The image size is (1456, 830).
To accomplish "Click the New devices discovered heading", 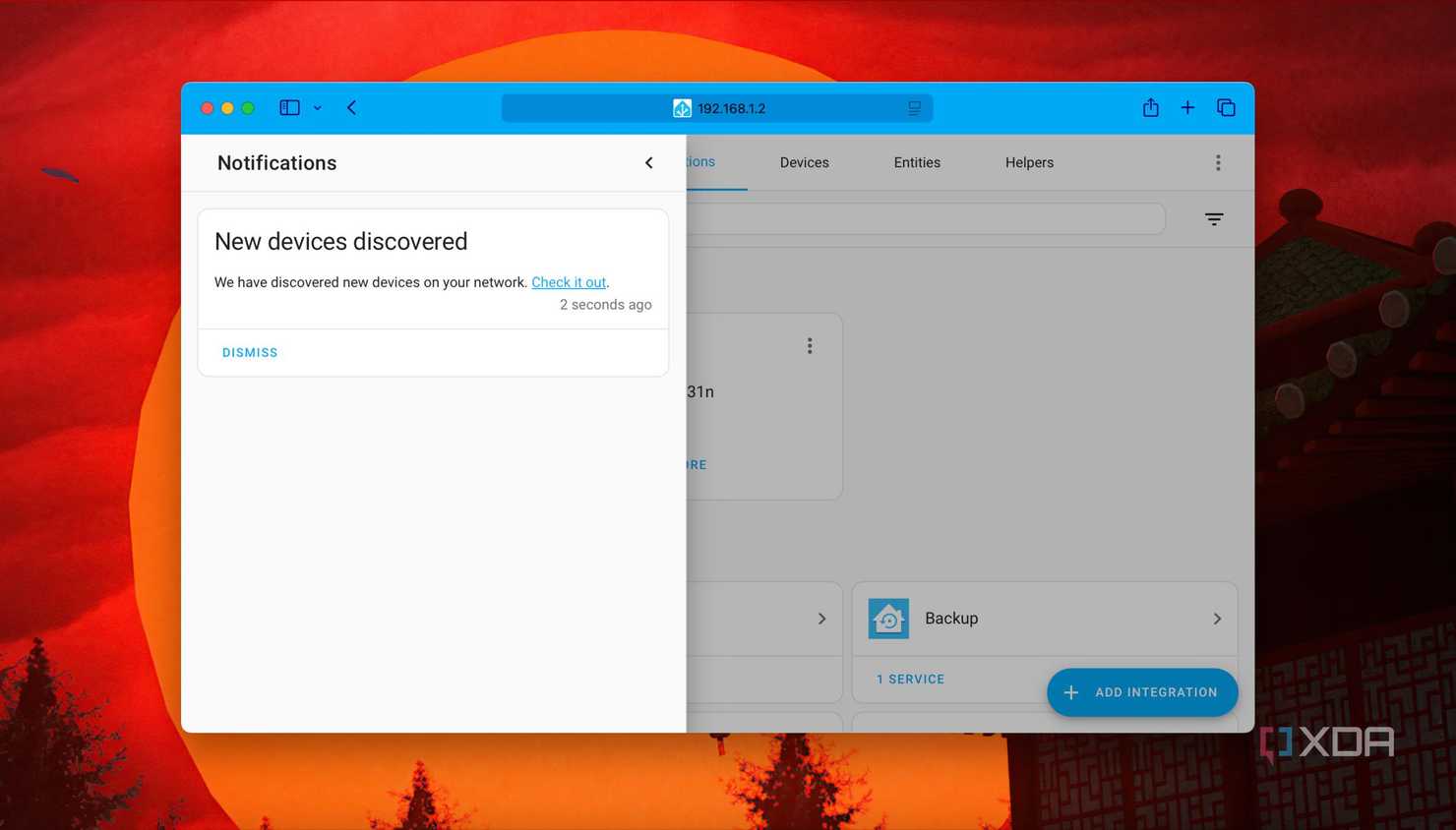I will click(340, 241).
